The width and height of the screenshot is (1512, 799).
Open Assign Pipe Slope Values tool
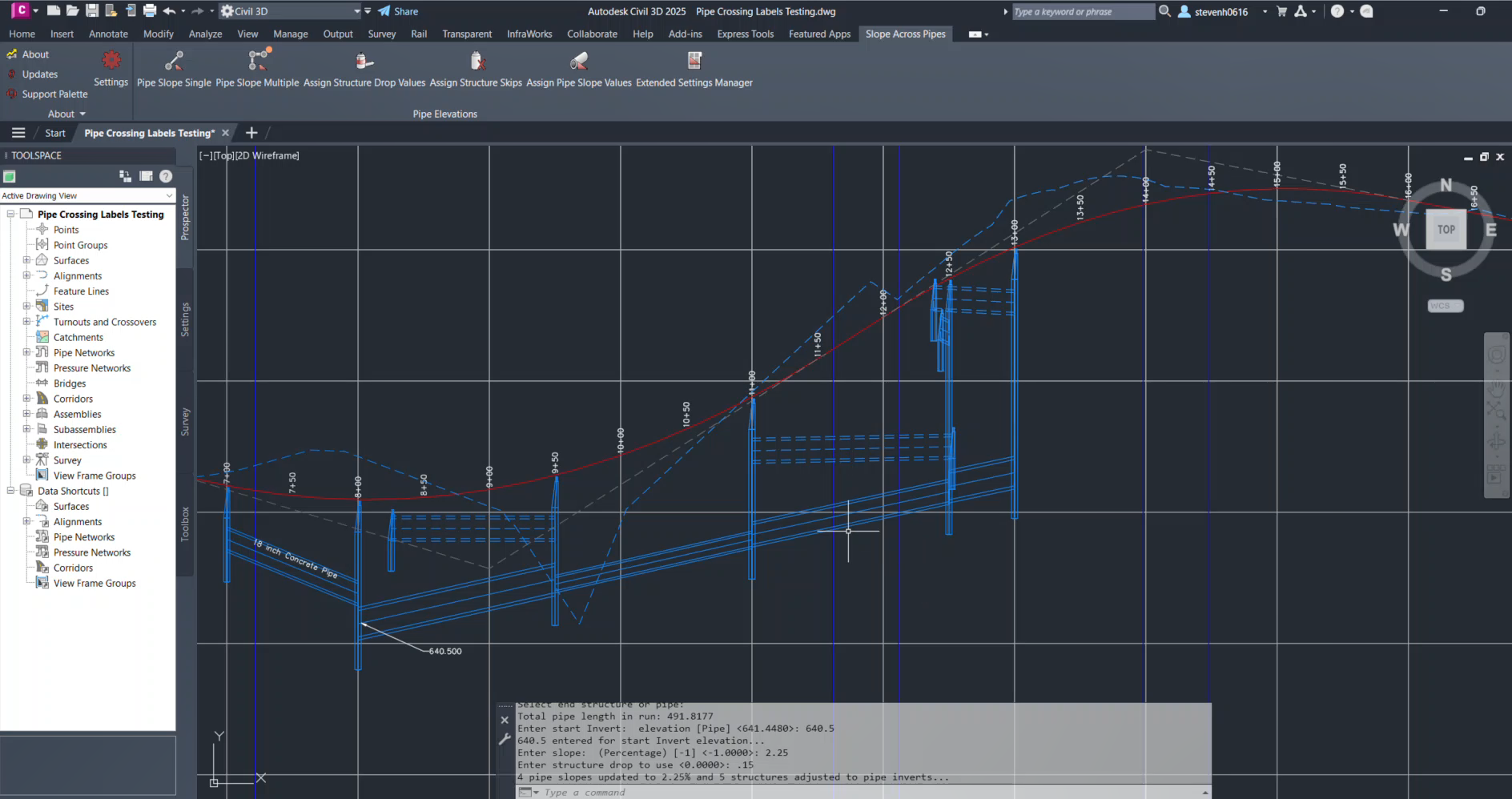point(578,69)
